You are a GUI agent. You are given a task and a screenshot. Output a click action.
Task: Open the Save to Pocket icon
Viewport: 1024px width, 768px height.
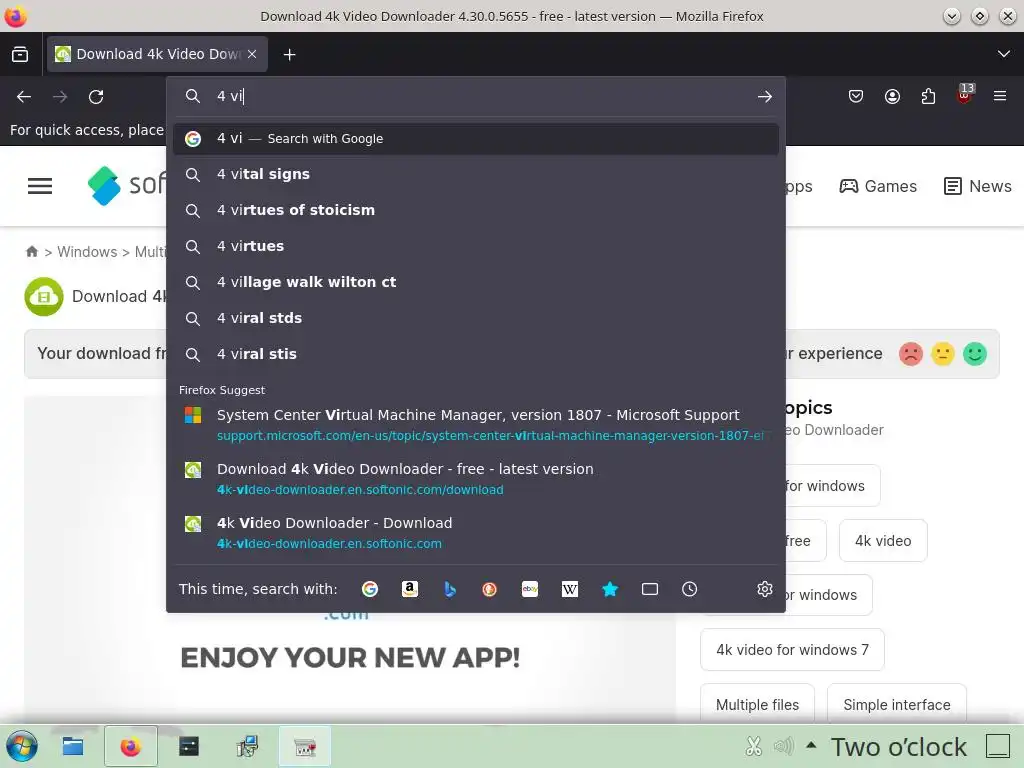856,97
